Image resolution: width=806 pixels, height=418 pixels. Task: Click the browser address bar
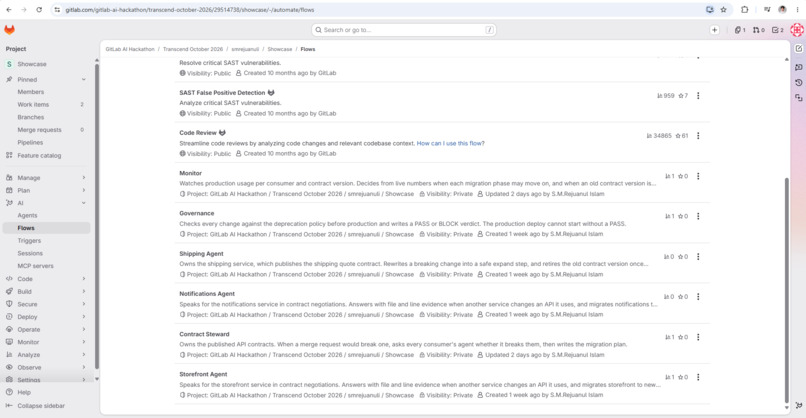[x=380, y=10]
